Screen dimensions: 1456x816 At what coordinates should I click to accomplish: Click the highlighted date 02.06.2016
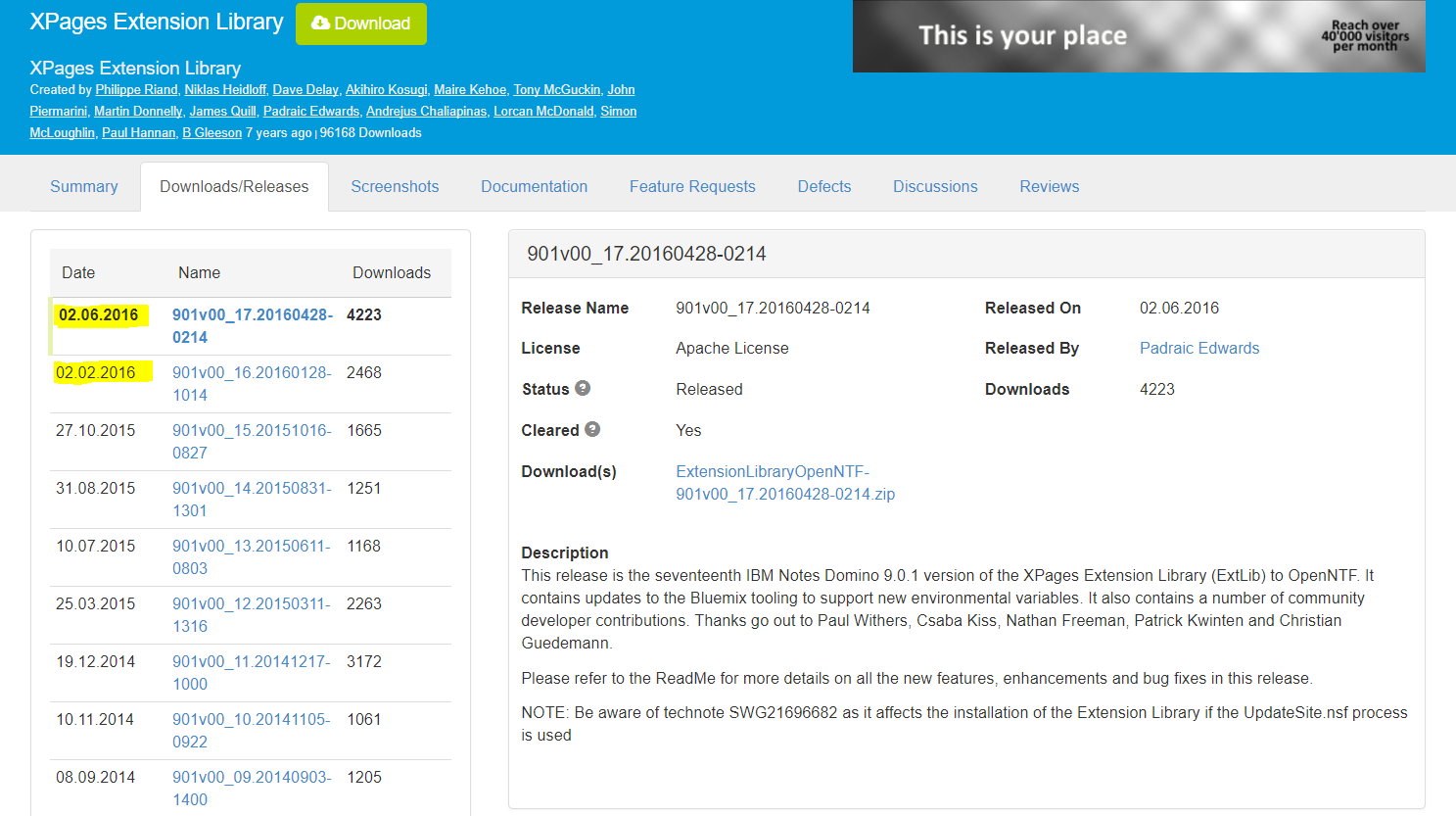pyautogui.click(x=98, y=314)
